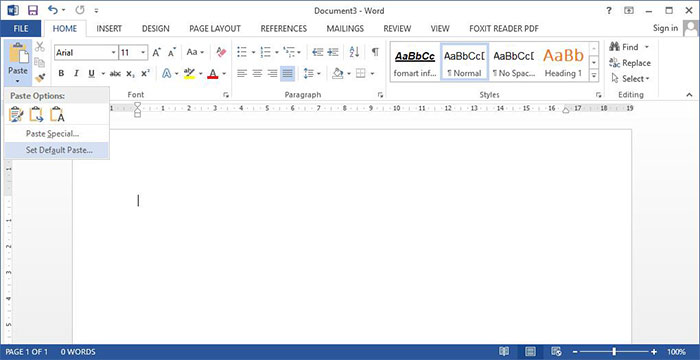Increase indent
This screenshot has width=700, height=360.
pos(333,52)
